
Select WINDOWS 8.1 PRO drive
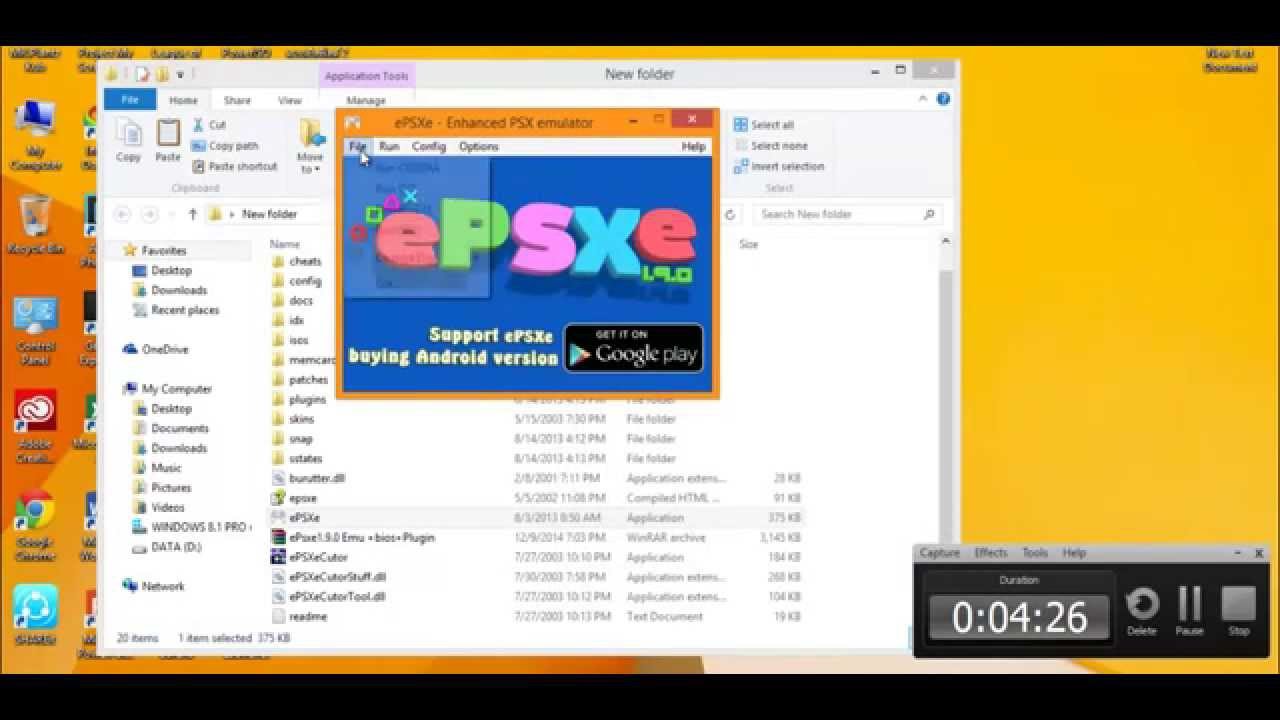coord(194,527)
